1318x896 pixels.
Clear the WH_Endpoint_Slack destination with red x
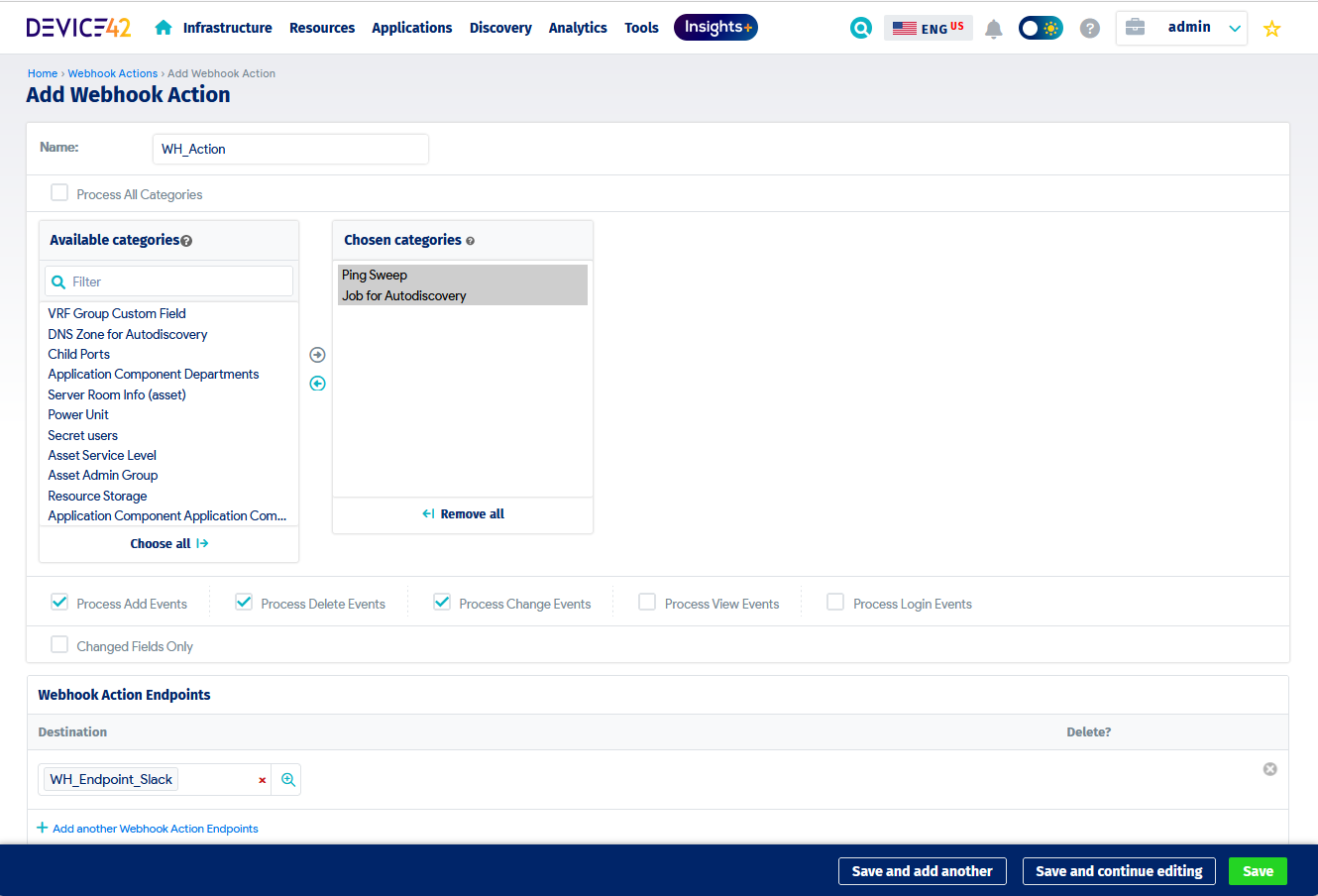coord(262,780)
